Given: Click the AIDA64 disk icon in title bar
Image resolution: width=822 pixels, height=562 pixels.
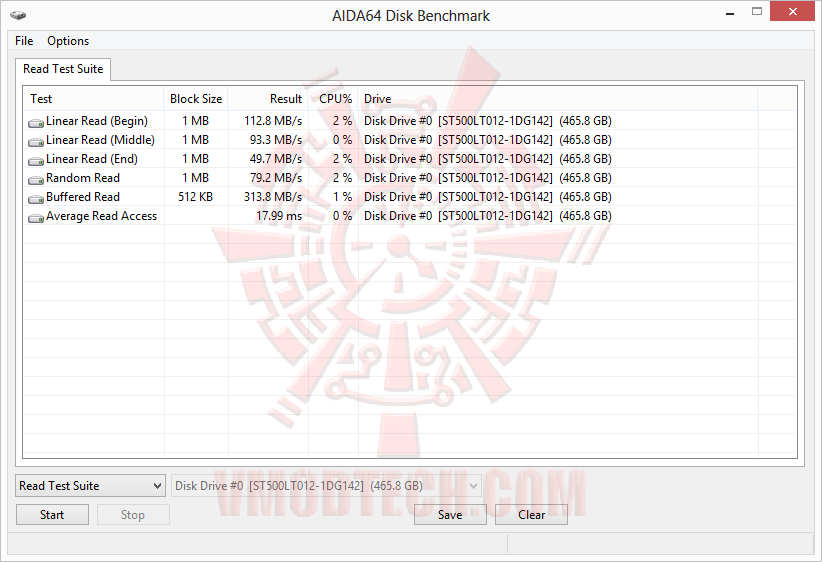Looking at the screenshot, I should tap(18, 15).
